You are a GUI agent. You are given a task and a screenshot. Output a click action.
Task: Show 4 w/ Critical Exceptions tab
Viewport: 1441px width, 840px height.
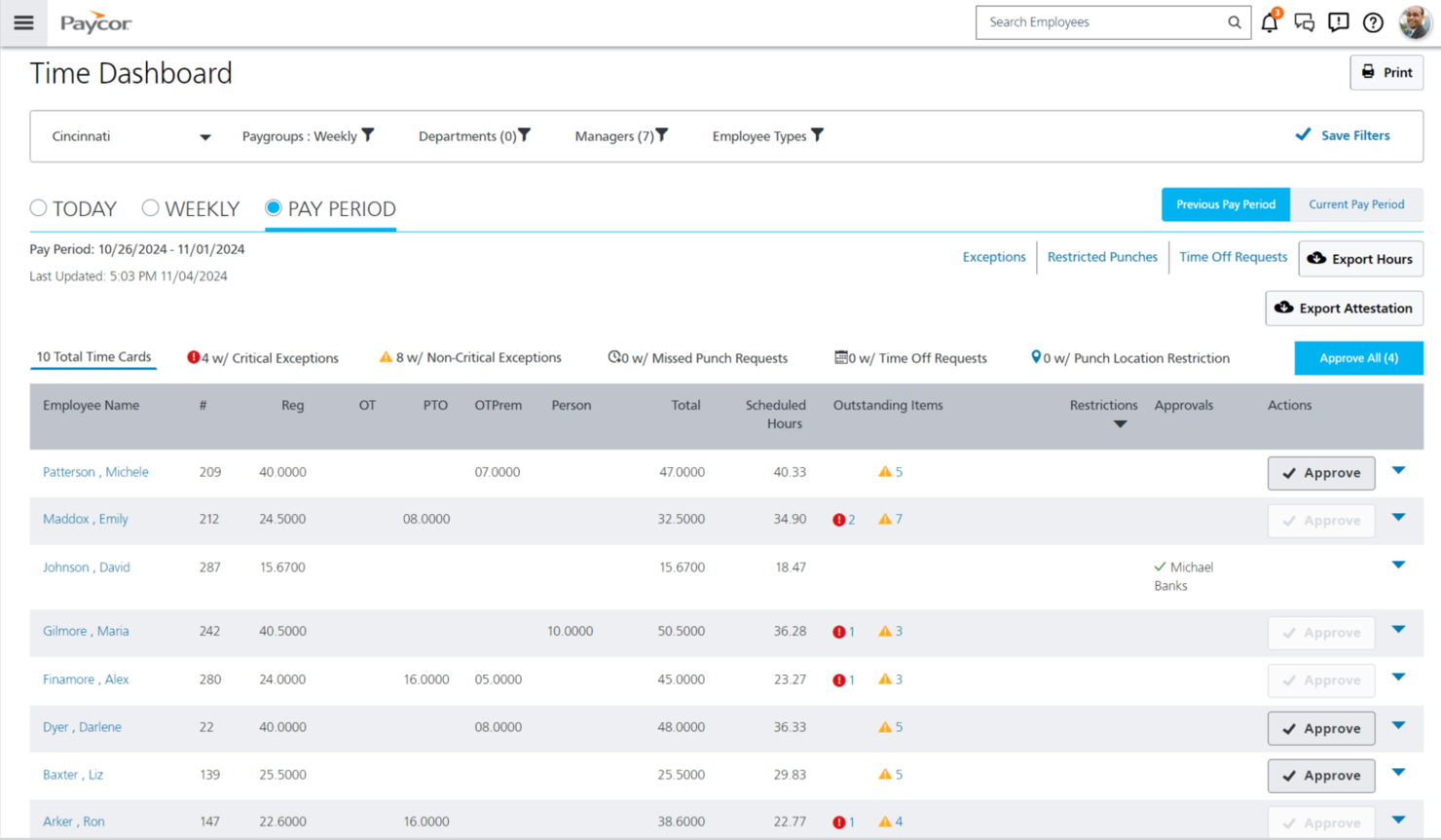263,358
